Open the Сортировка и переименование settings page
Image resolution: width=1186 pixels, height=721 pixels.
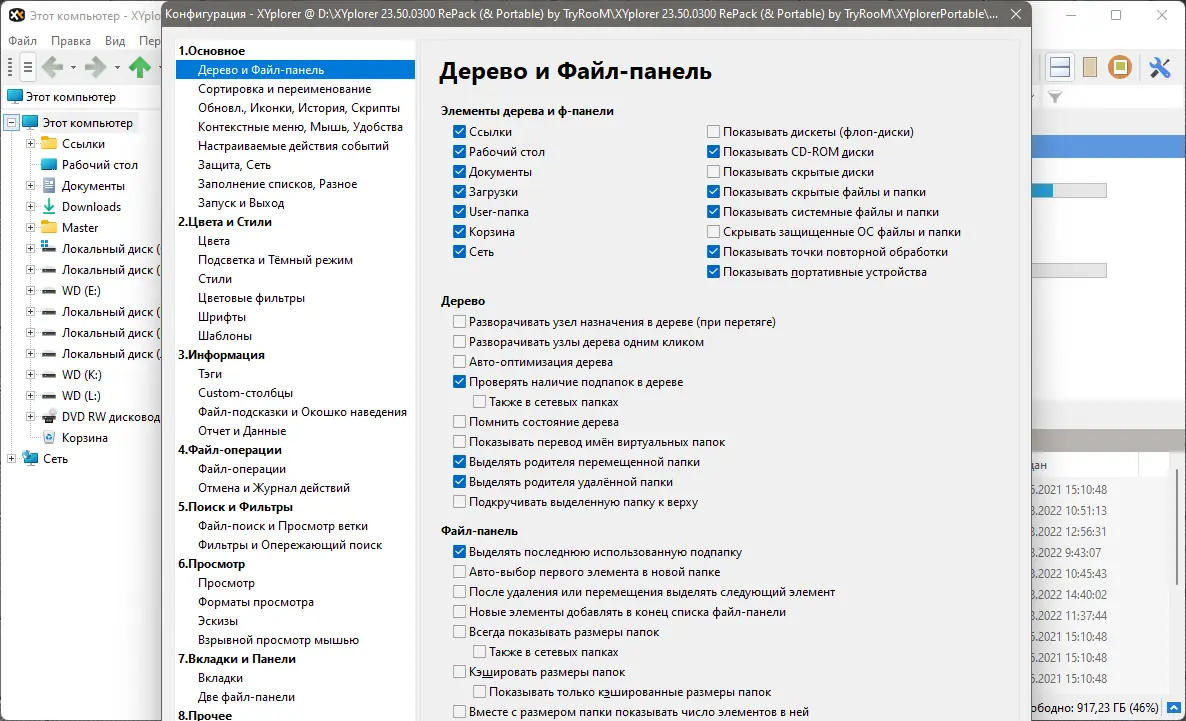[284, 89]
